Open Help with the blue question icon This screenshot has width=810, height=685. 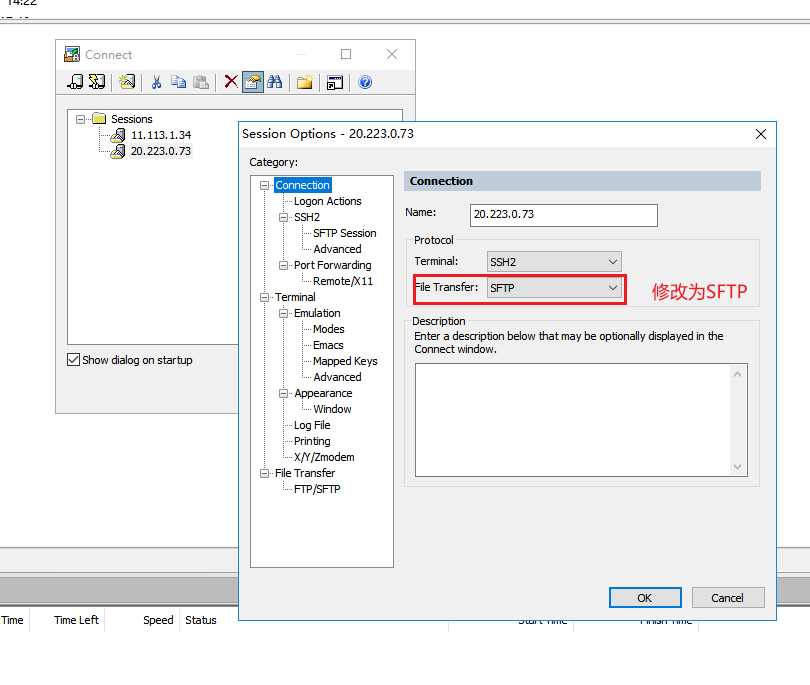(365, 82)
